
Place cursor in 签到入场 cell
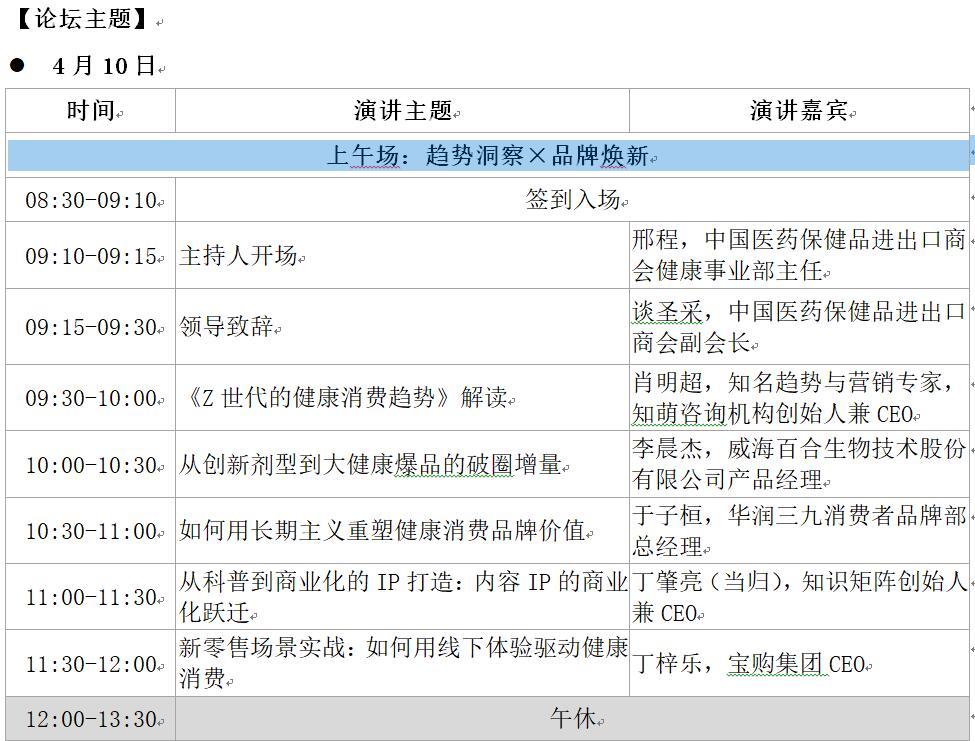click(x=572, y=200)
